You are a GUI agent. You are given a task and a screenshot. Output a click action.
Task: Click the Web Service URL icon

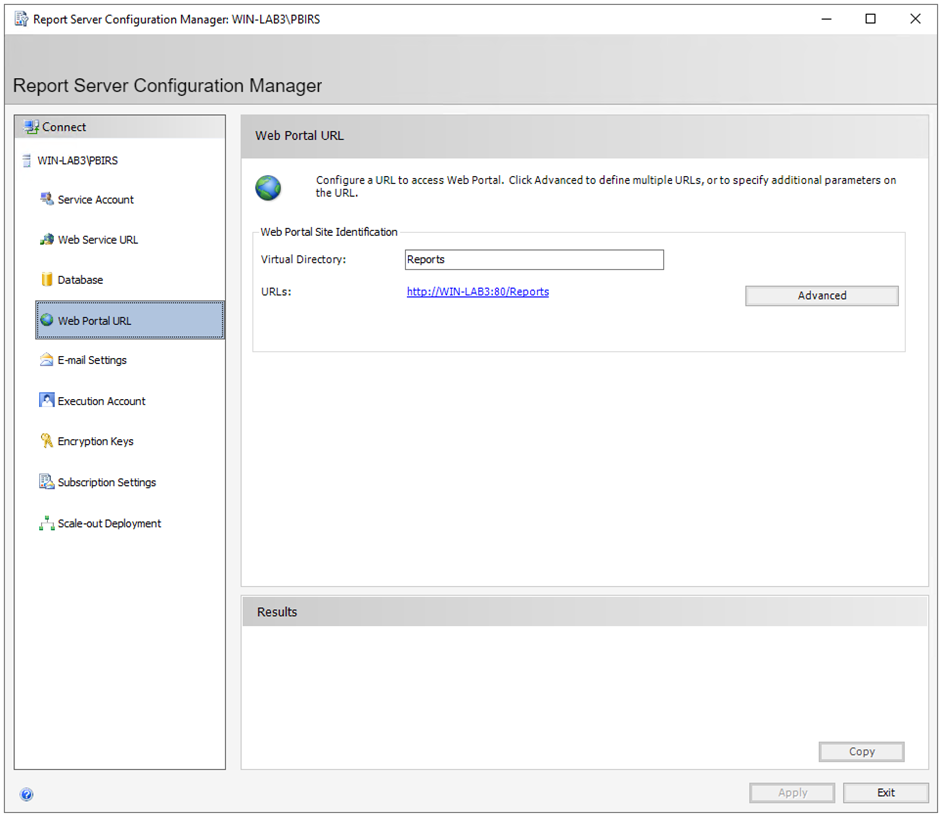pos(47,240)
